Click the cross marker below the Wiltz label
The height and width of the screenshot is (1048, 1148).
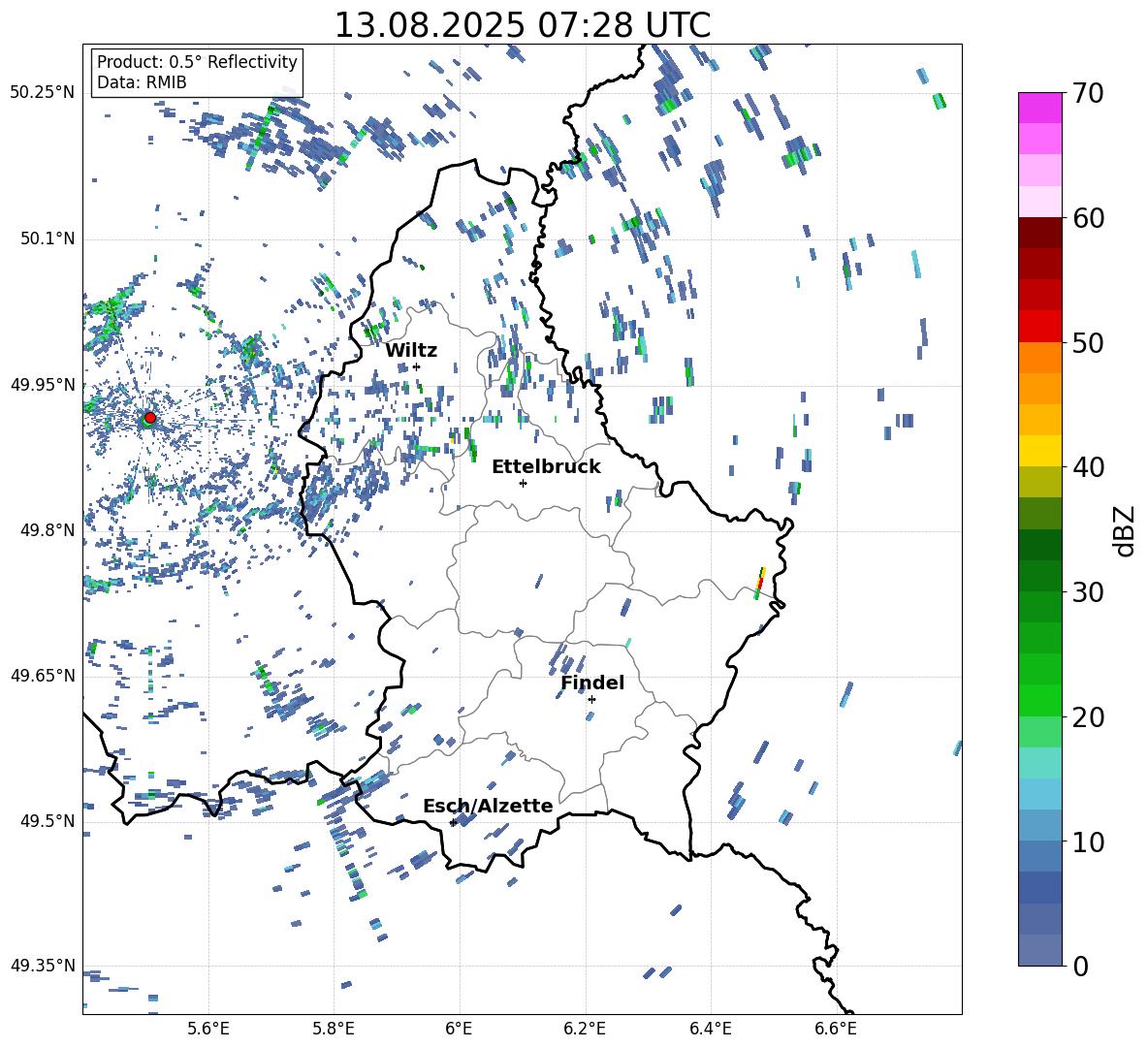point(416,366)
